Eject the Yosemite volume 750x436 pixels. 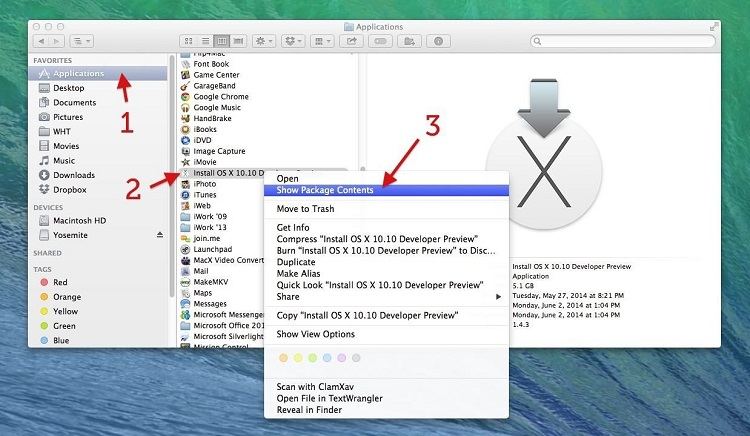tap(160, 235)
